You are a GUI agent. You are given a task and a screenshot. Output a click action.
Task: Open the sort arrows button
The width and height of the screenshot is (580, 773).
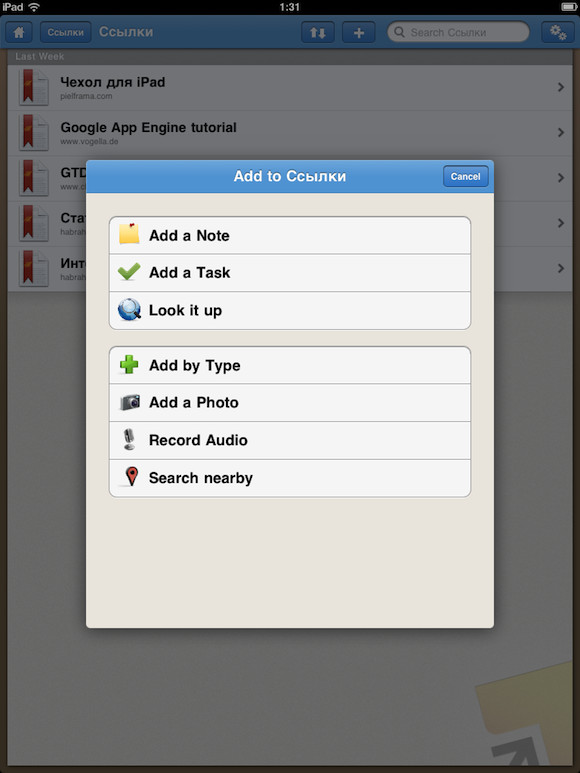[318, 33]
